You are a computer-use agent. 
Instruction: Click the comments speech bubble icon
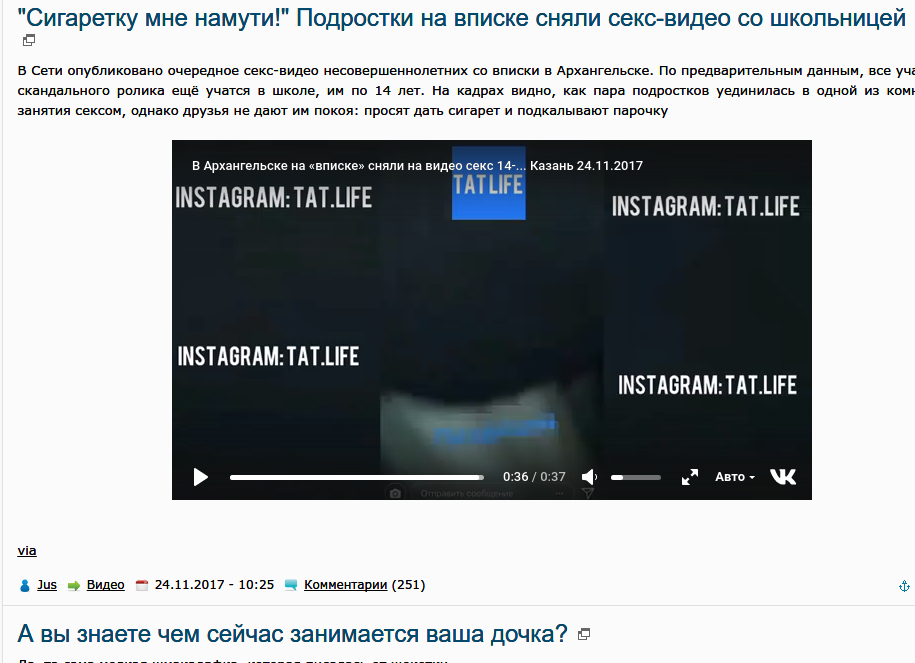tap(291, 585)
